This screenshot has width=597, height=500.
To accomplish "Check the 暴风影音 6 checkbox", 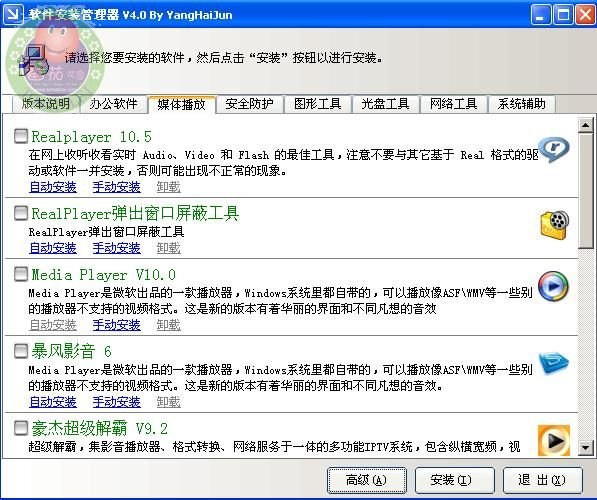I will [x=21, y=351].
